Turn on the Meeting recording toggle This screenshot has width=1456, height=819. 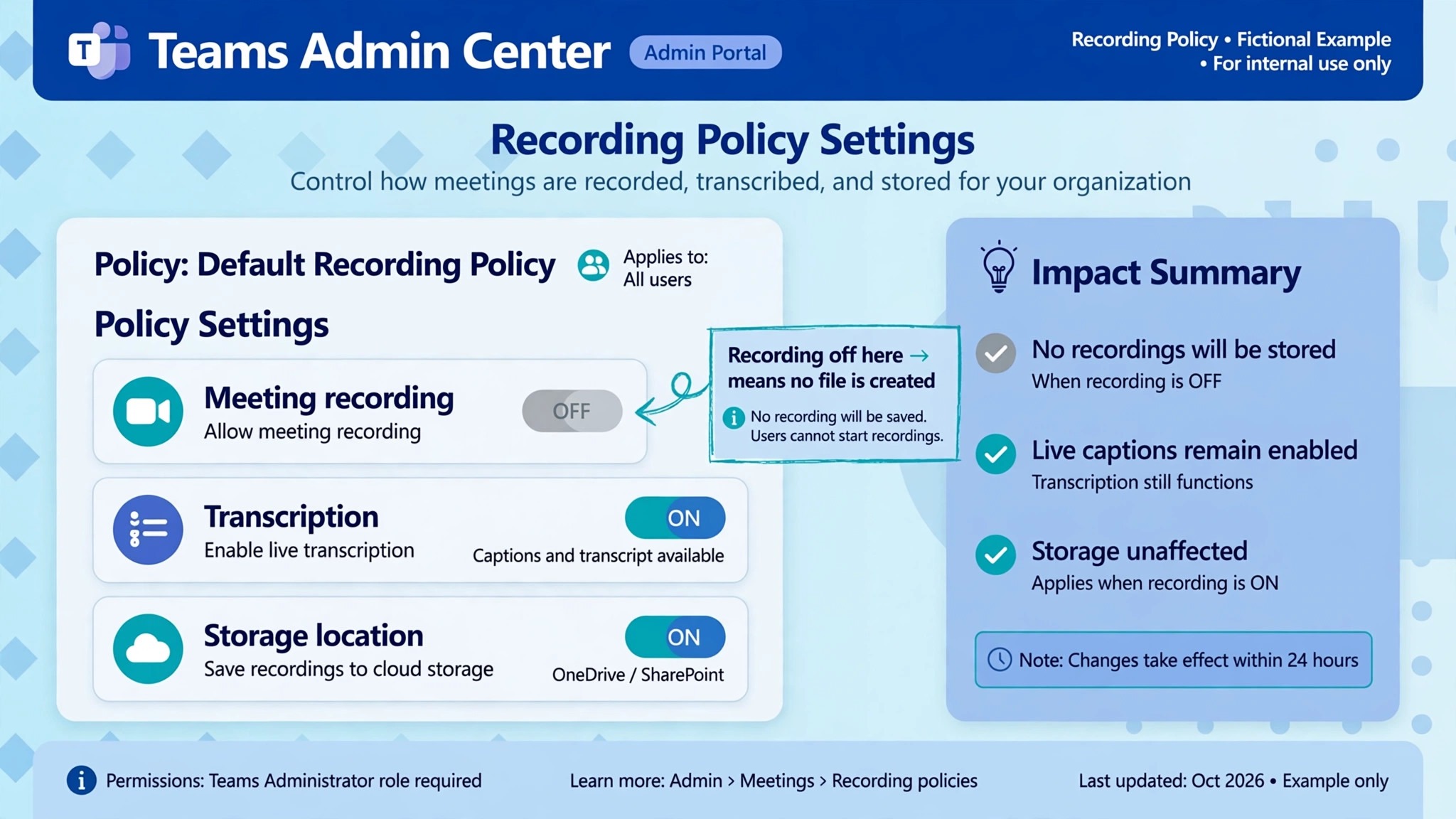(x=572, y=411)
